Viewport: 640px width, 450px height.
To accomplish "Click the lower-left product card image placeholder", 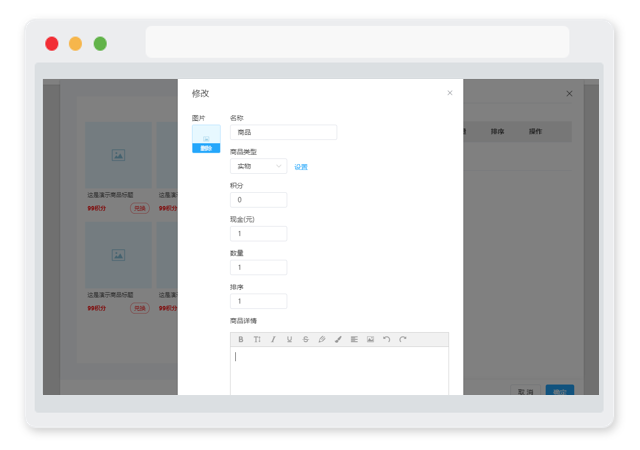I will 118,255.
